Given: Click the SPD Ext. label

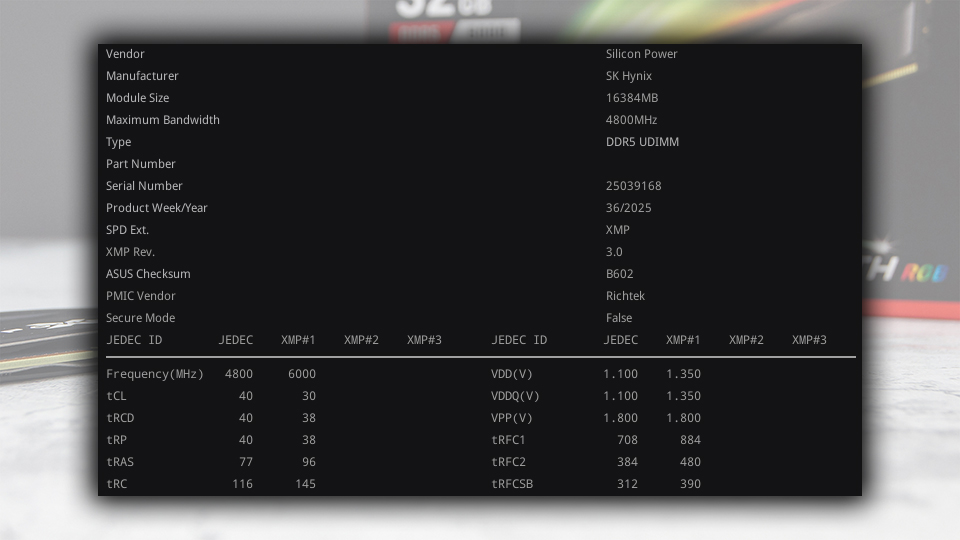Looking at the screenshot, I should tap(127, 230).
